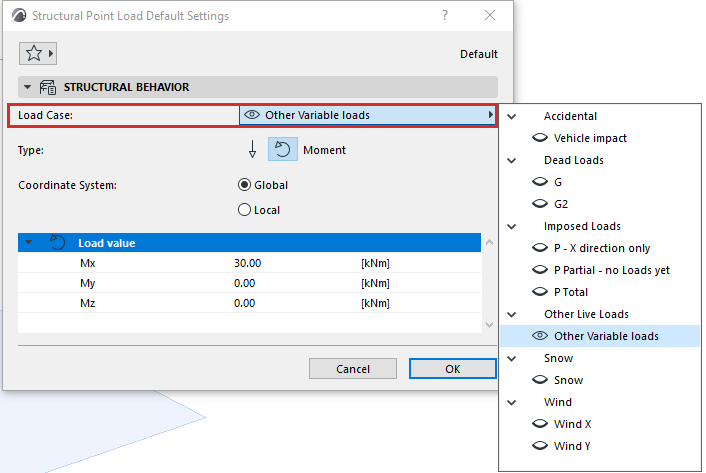Select the Moment load type icon
The height and width of the screenshot is (473, 706).
pyautogui.click(x=283, y=149)
